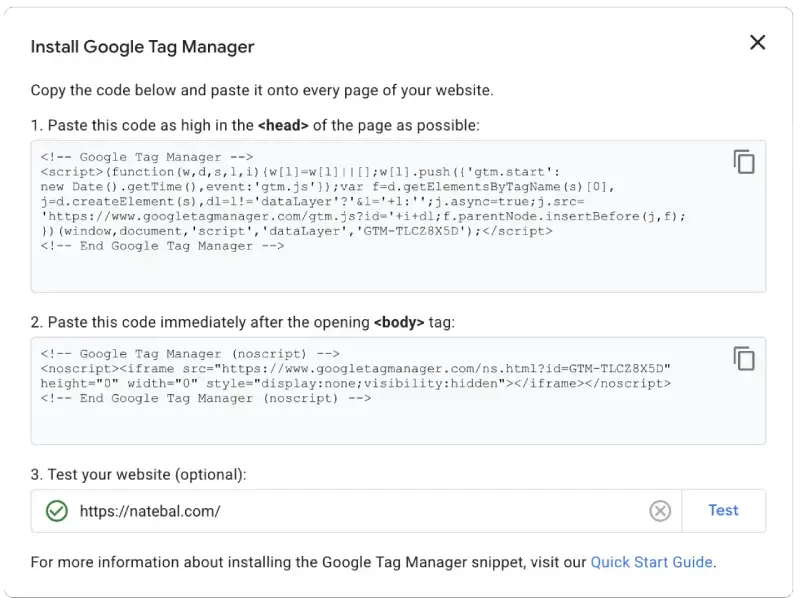
Task: Click the '<!-- End Google Tag Manager (noscript) -->' line
Action: pos(206,398)
